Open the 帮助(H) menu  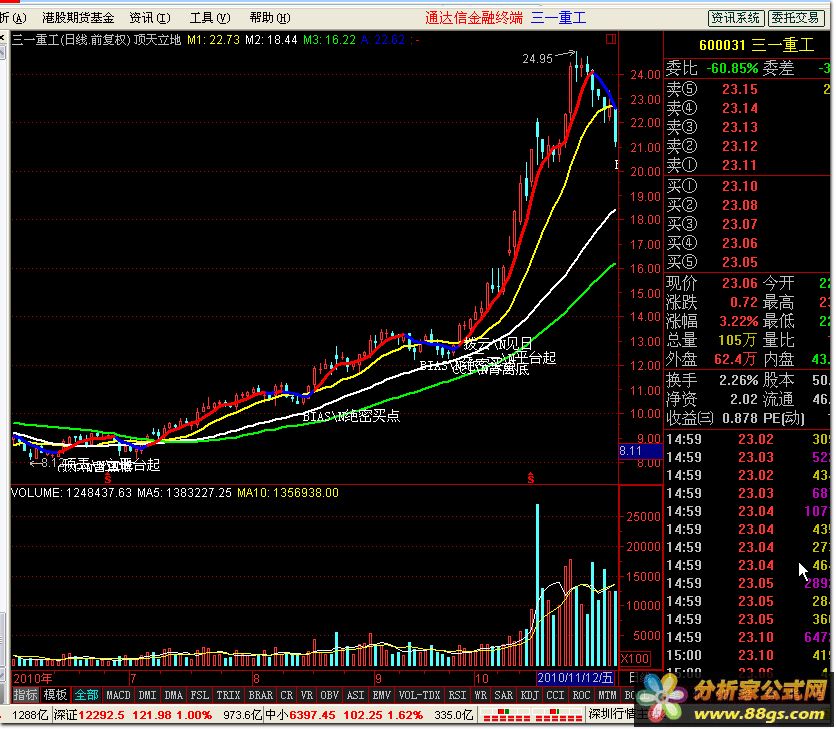(x=270, y=18)
